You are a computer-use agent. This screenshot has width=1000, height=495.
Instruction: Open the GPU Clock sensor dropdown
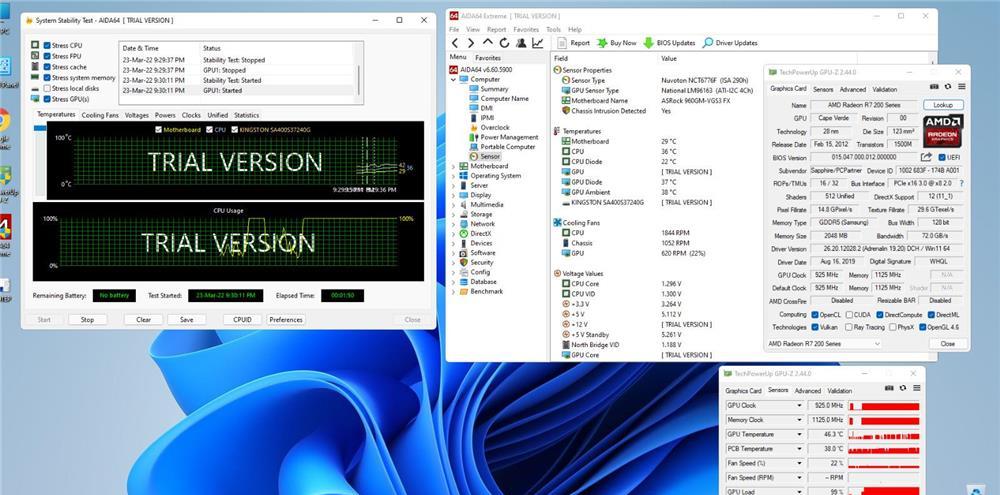pyautogui.click(x=798, y=406)
